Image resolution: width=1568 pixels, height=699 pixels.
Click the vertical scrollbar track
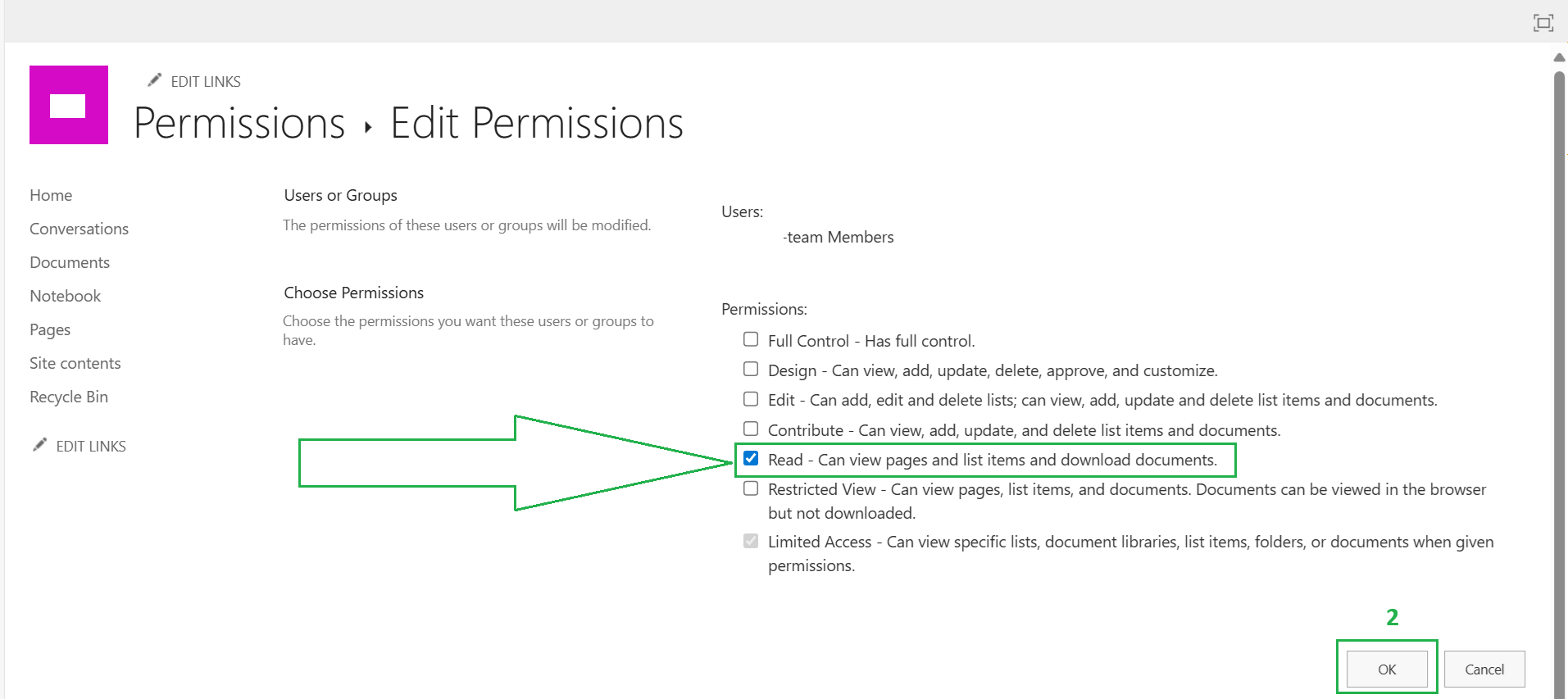pyautogui.click(x=1559, y=385)
